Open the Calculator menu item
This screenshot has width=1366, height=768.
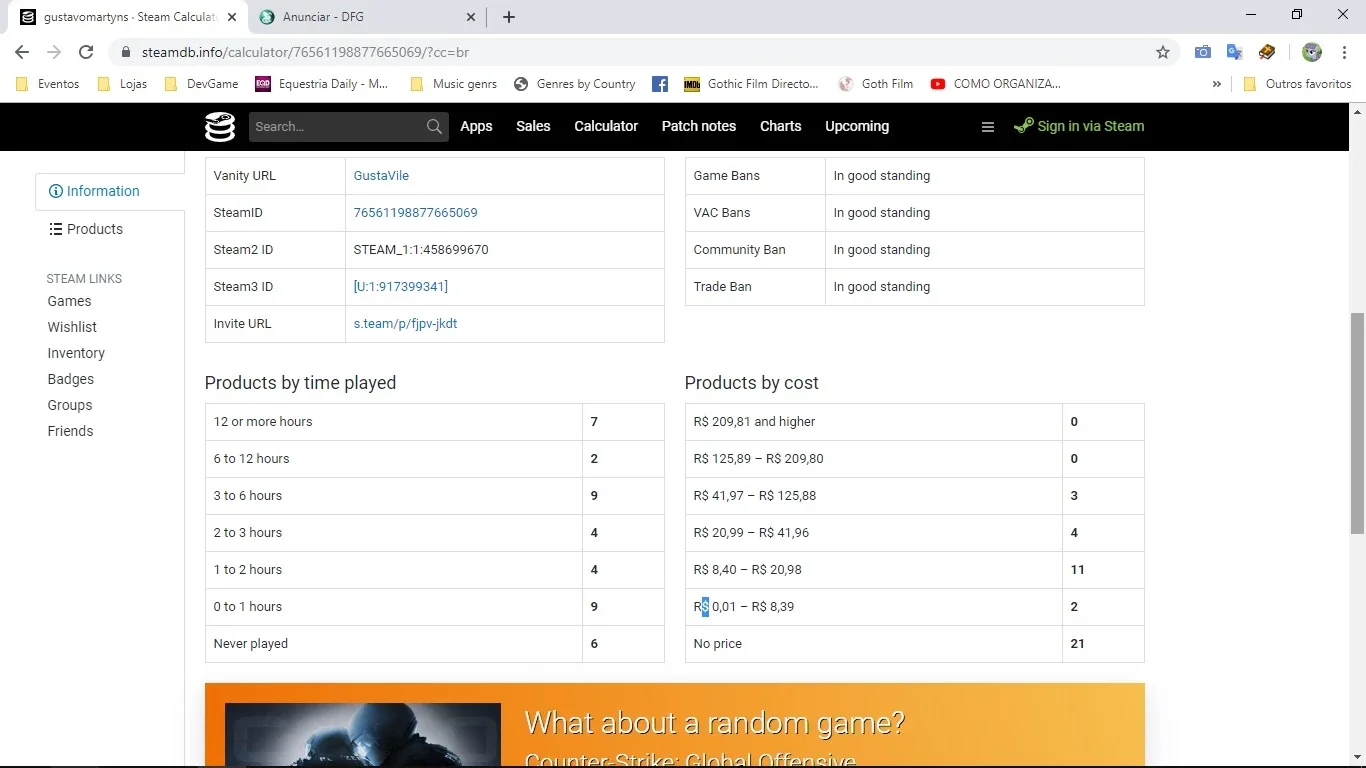pos(606,126)
